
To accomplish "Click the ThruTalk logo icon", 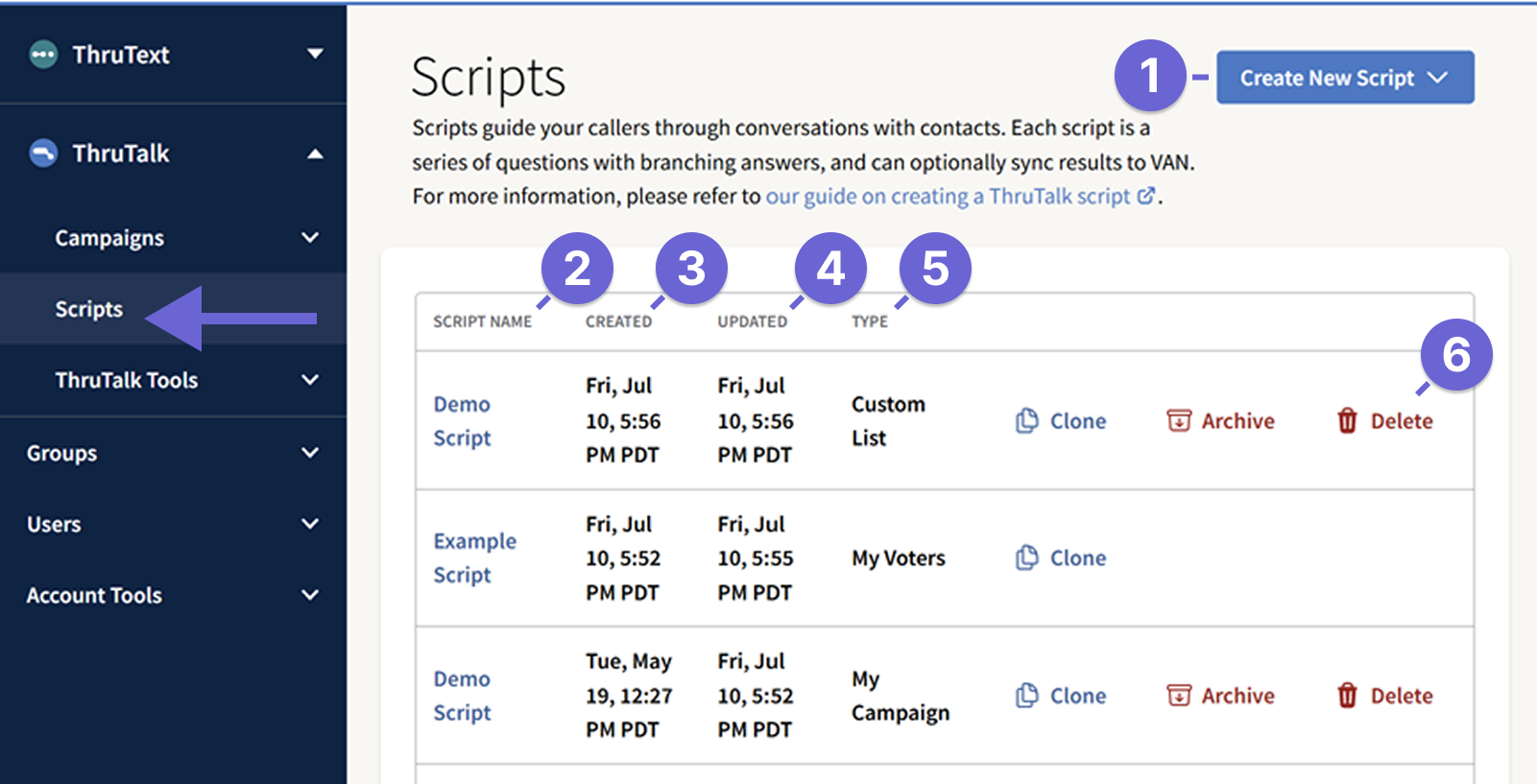I will pyautogui.click(x=43, y=154).
